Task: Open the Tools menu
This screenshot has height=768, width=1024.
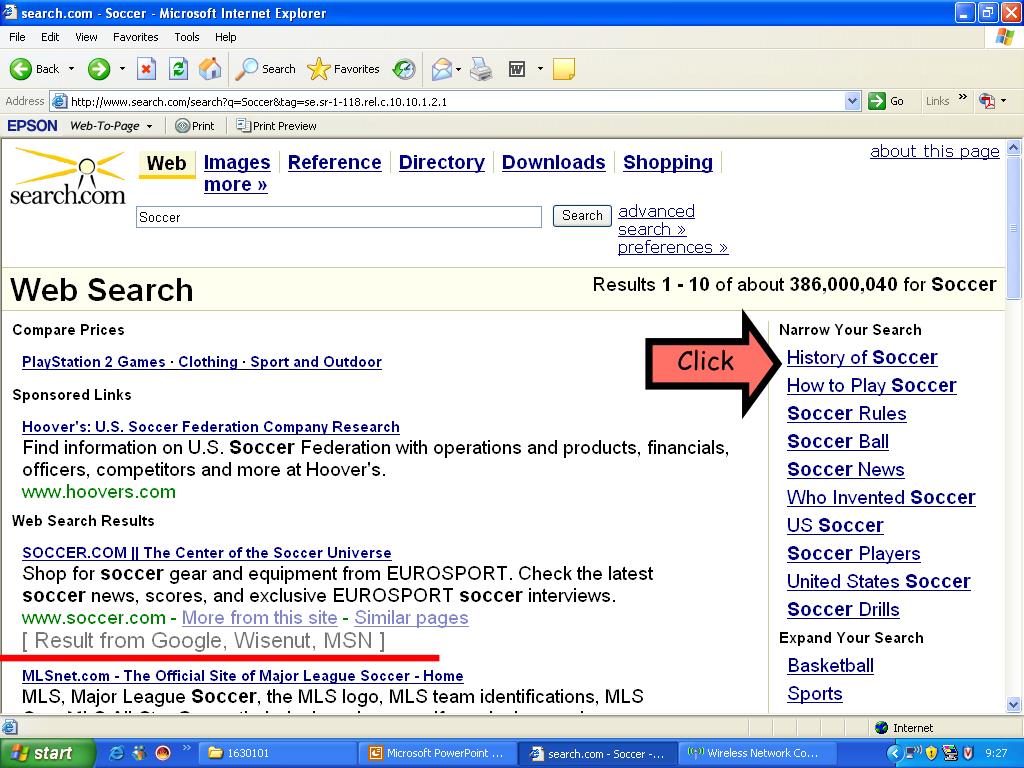Action: (x=187, y=37)
